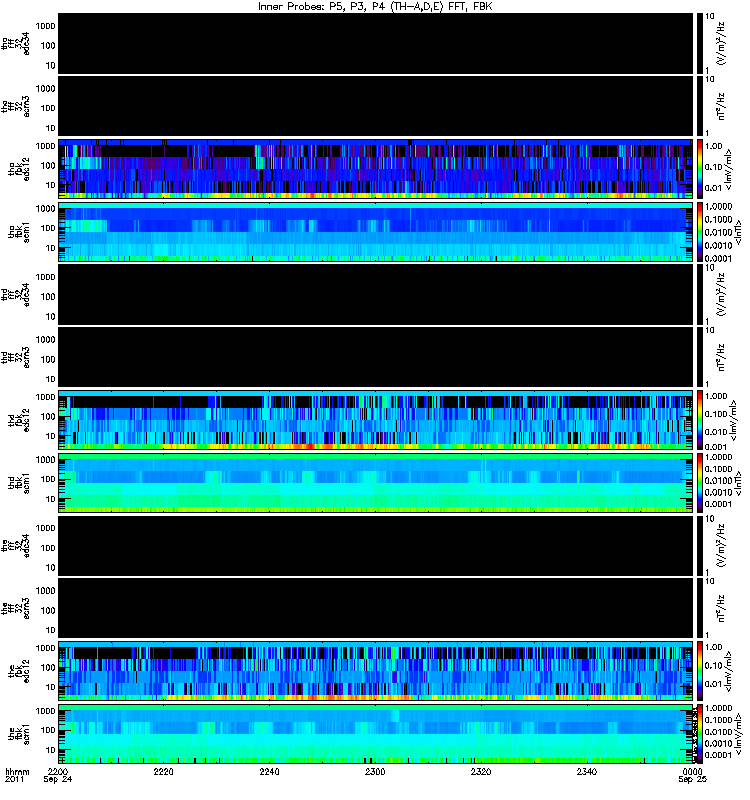750x800 pixels.
Task: Select the the fbk edc12 color bar
Action: (701, 671)
